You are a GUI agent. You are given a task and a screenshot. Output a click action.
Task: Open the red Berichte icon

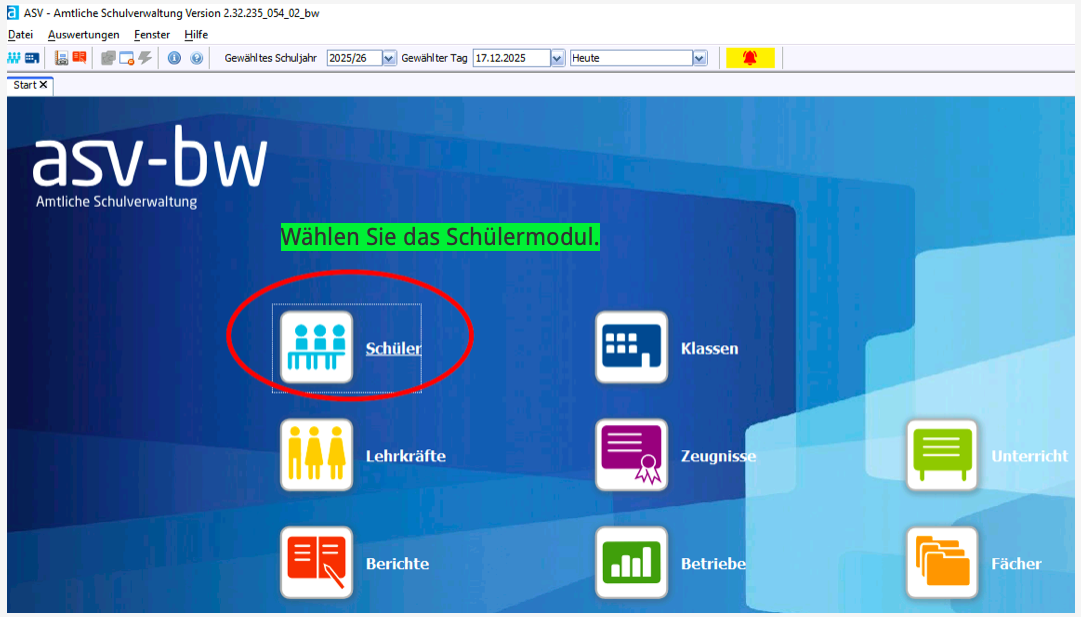(x=316, y=562)
